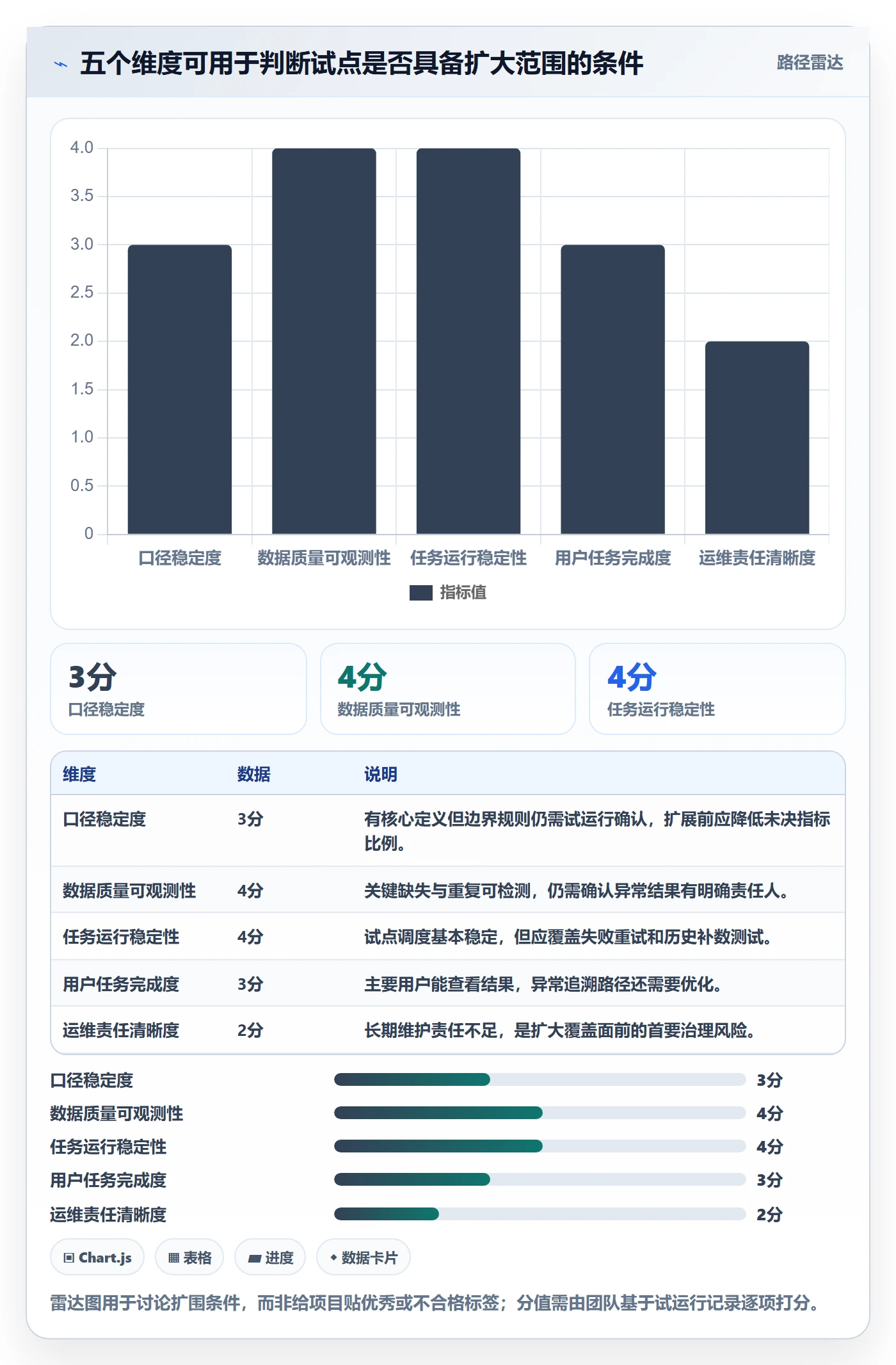Screen dimensions: 896x1365
Task: Click the 用户任务完成度 progress bar
Action: (x=540, y=1179)
